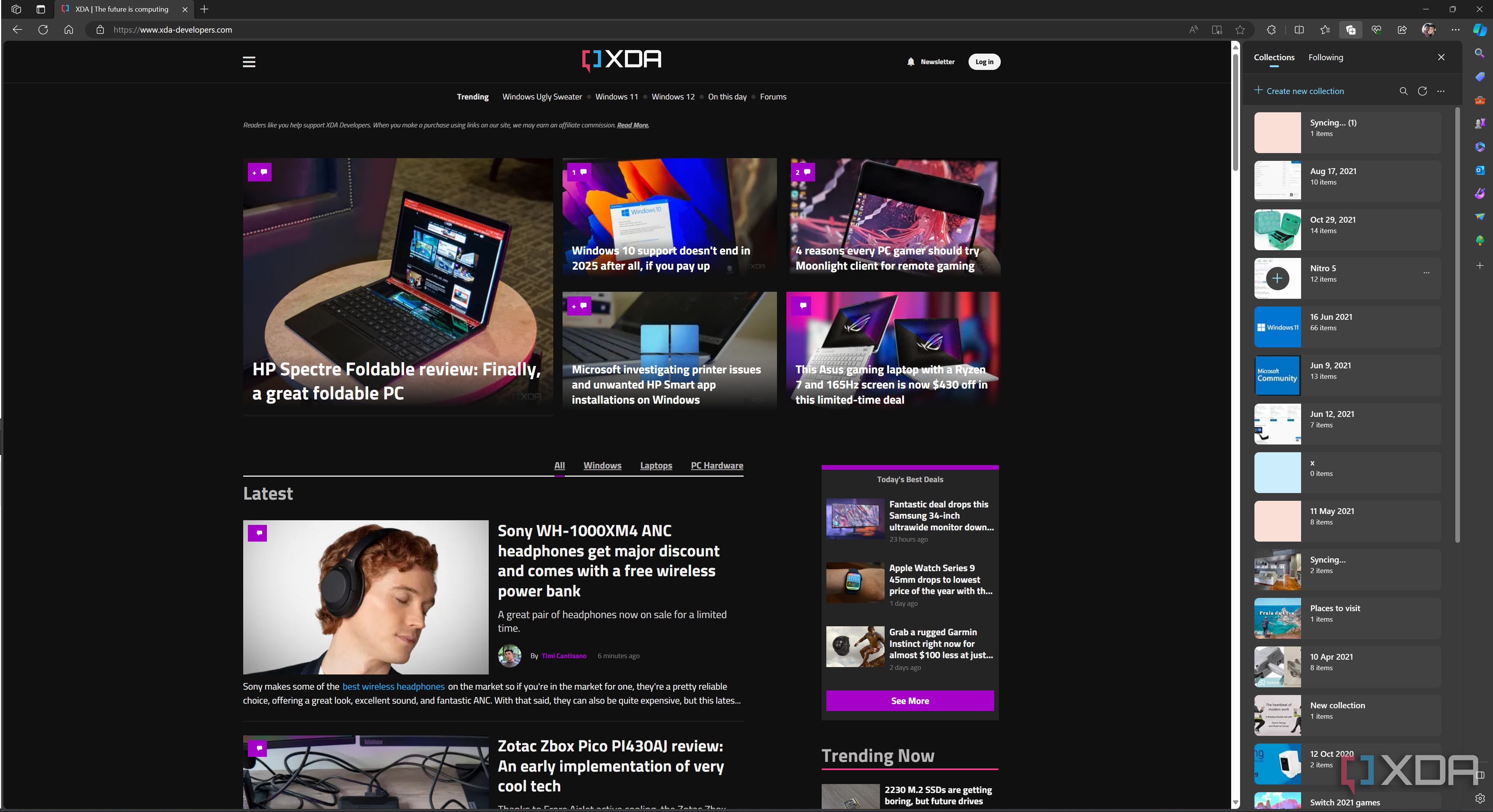Click See More deals button
The width and height of the screenshot is (1493, 812).
click(x=910, y=701)
